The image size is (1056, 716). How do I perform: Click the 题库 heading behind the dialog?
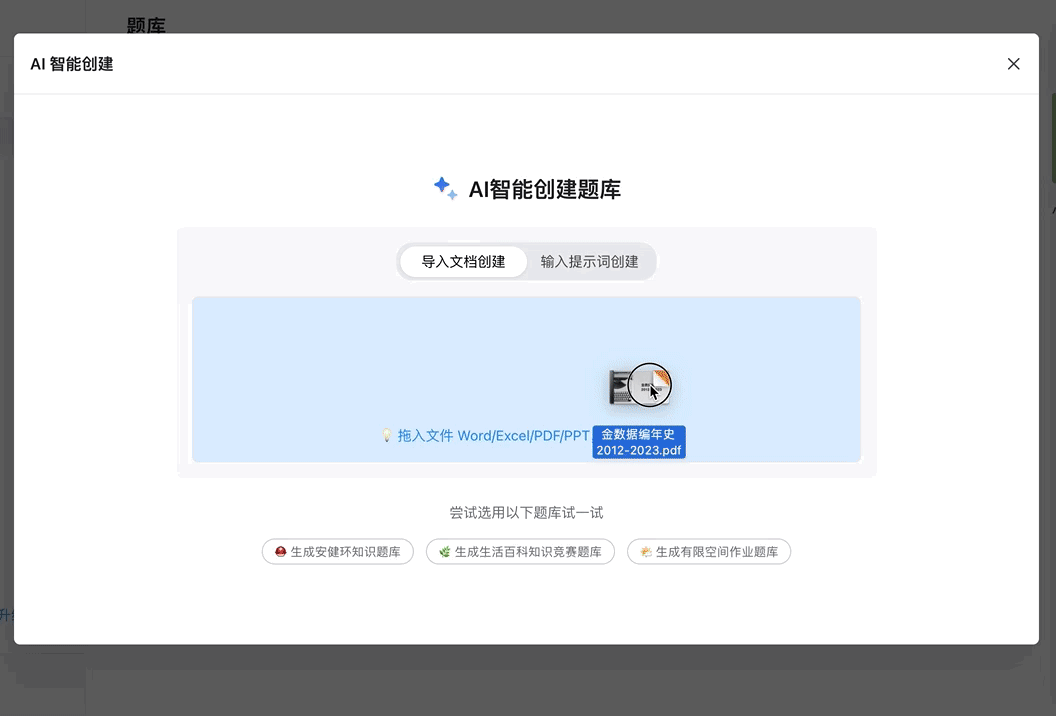148,26
